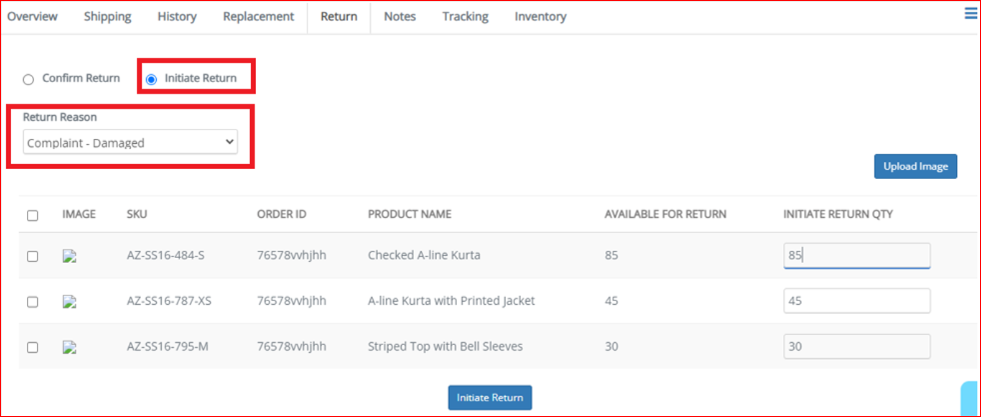Focus the return qty field showing 45
This screenshot has height=417, width=981.
(x=856, y=301)
